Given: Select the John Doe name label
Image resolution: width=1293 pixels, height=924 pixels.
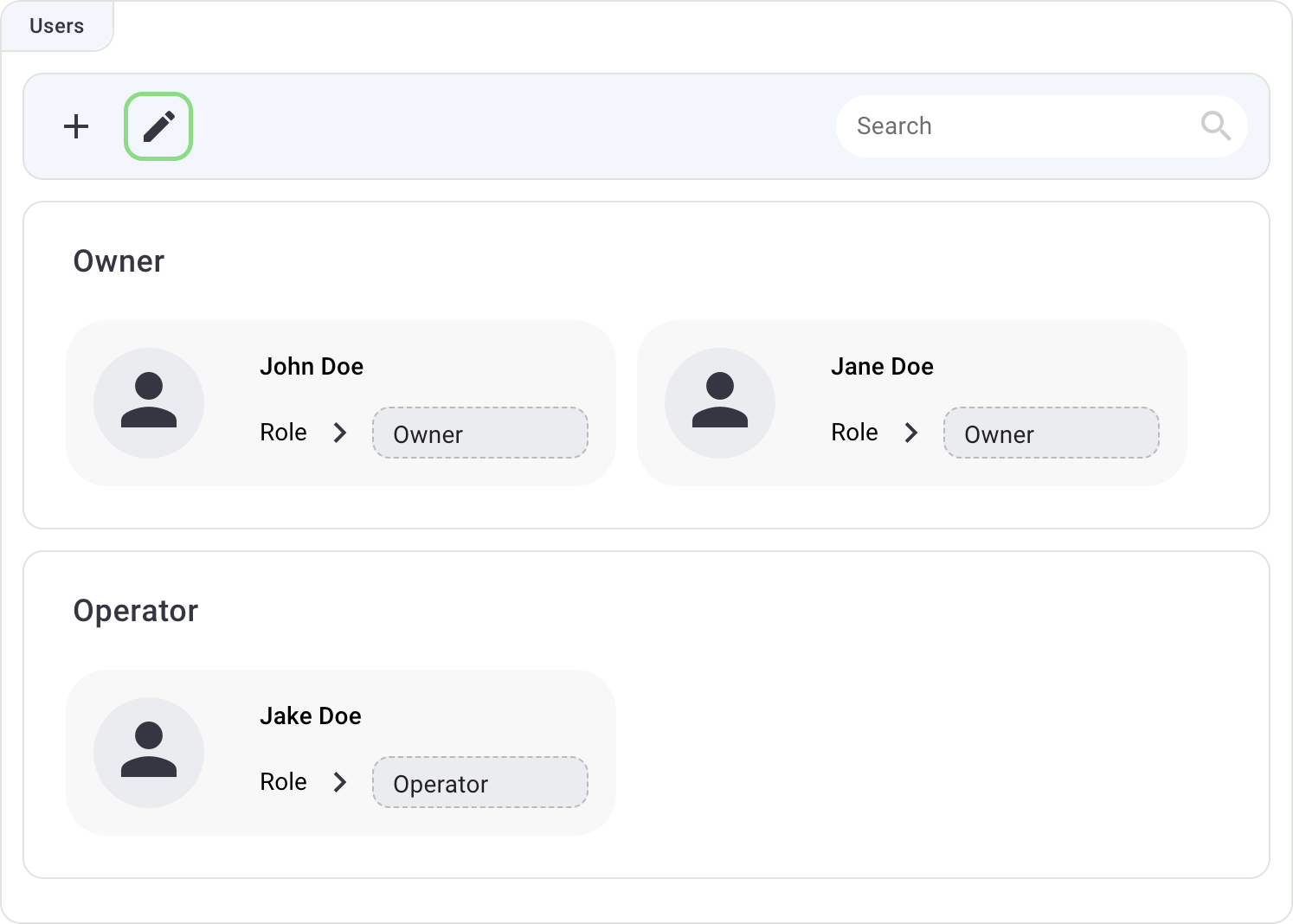Looking at the screenshot, I should pyautogui.click(x=312, y=367).
